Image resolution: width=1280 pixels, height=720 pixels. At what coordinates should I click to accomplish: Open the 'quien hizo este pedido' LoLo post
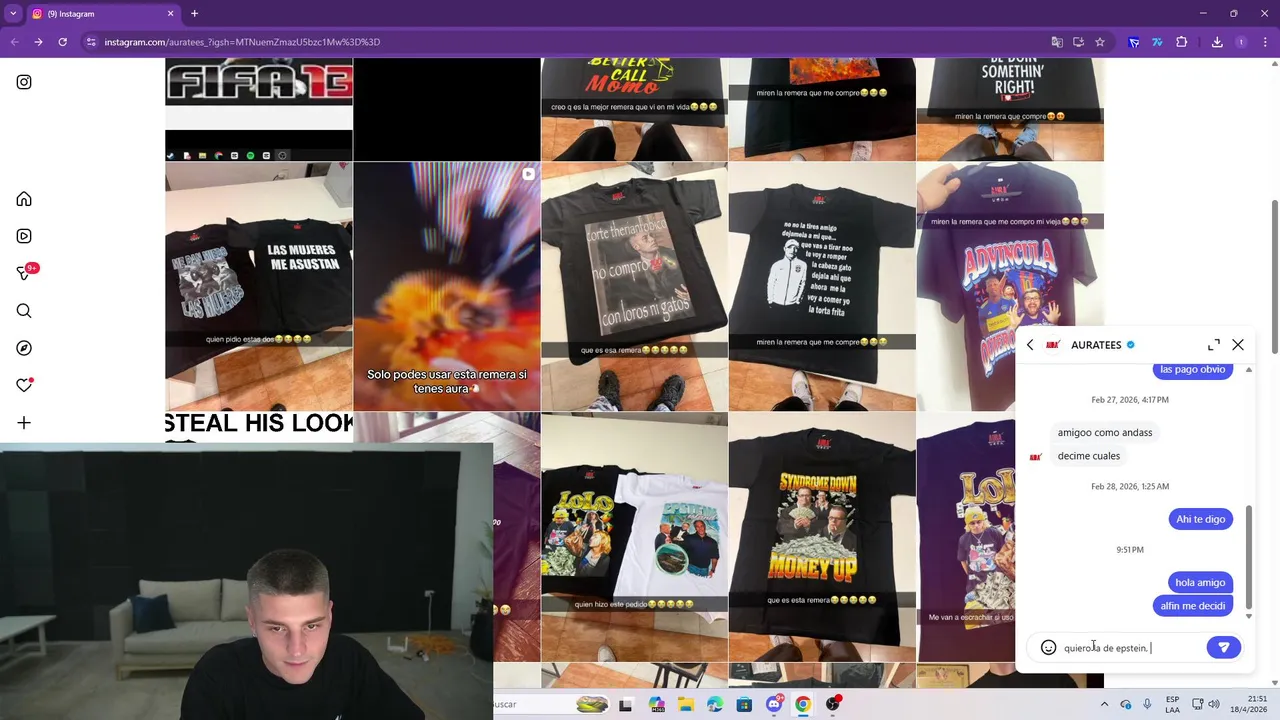coord(634,537)
